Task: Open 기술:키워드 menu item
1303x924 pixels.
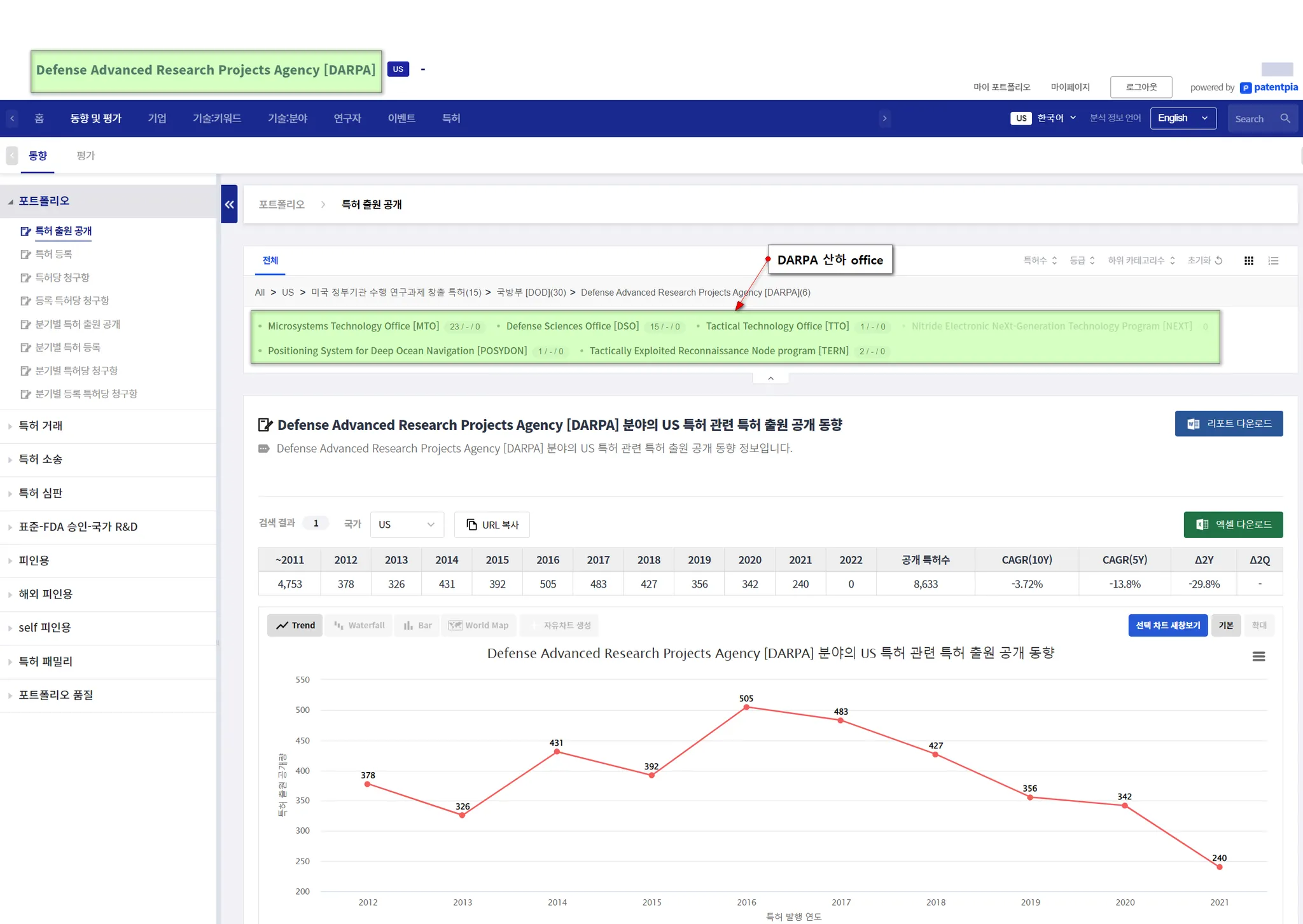Action: (216, 118)
